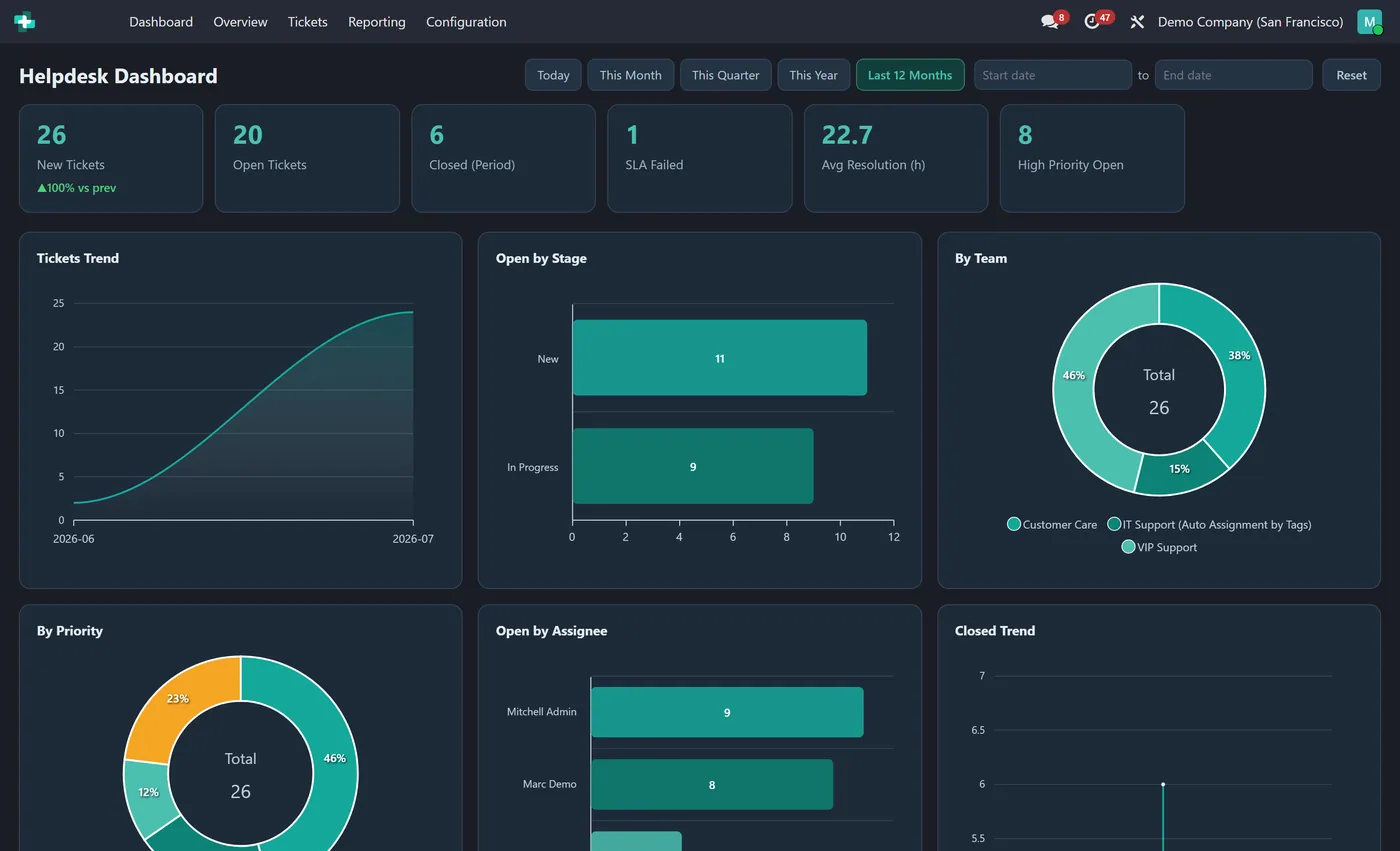This screenshot has height=851, width=1400.
Task: Open the Tickets menu
Action: [x=307, y=21]
